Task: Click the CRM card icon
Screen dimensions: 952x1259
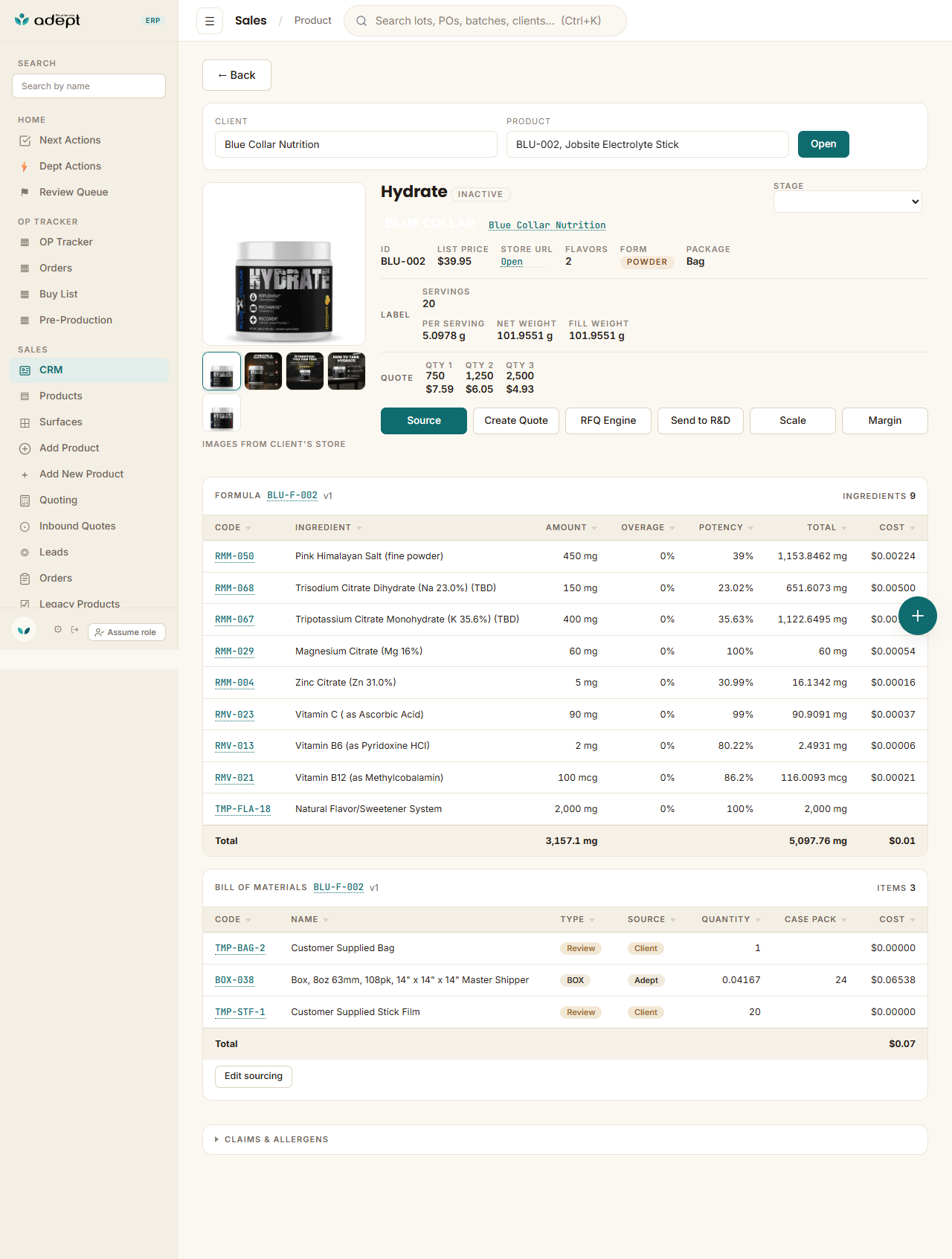Action: click(25, 370)
